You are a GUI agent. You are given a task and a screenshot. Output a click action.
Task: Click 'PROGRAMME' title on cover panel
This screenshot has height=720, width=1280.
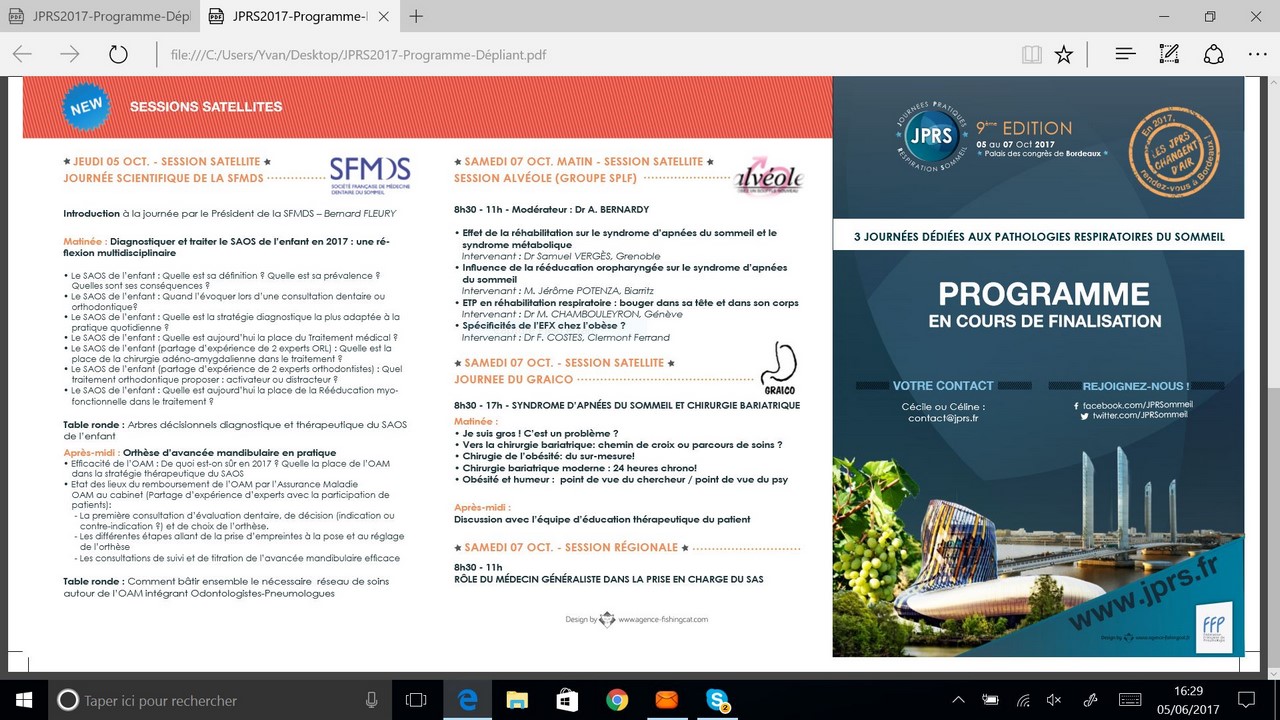pos(1044,294)
